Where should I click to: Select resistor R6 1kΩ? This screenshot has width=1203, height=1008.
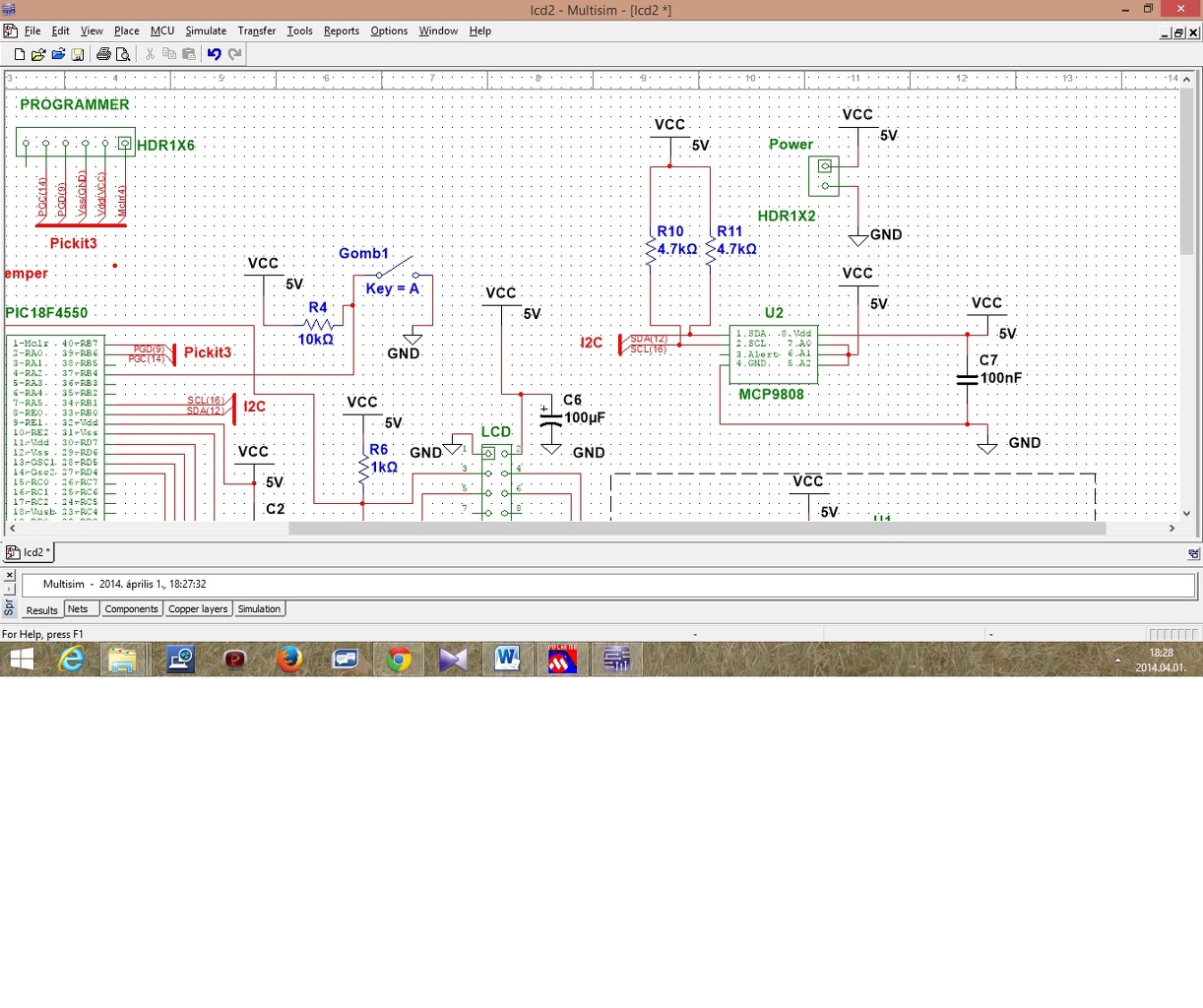click(363, 469)
